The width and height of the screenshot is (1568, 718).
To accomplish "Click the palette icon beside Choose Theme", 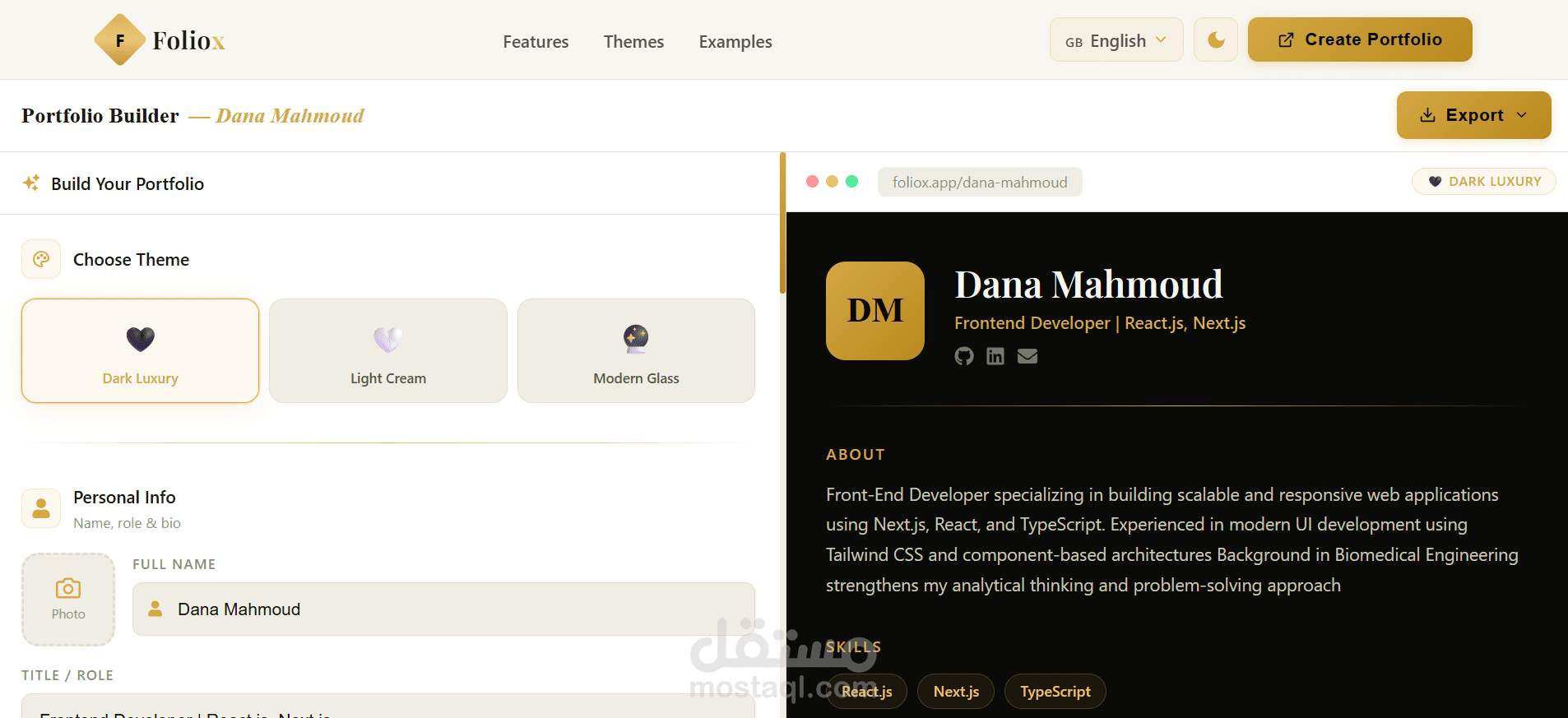I will point(41,259).
